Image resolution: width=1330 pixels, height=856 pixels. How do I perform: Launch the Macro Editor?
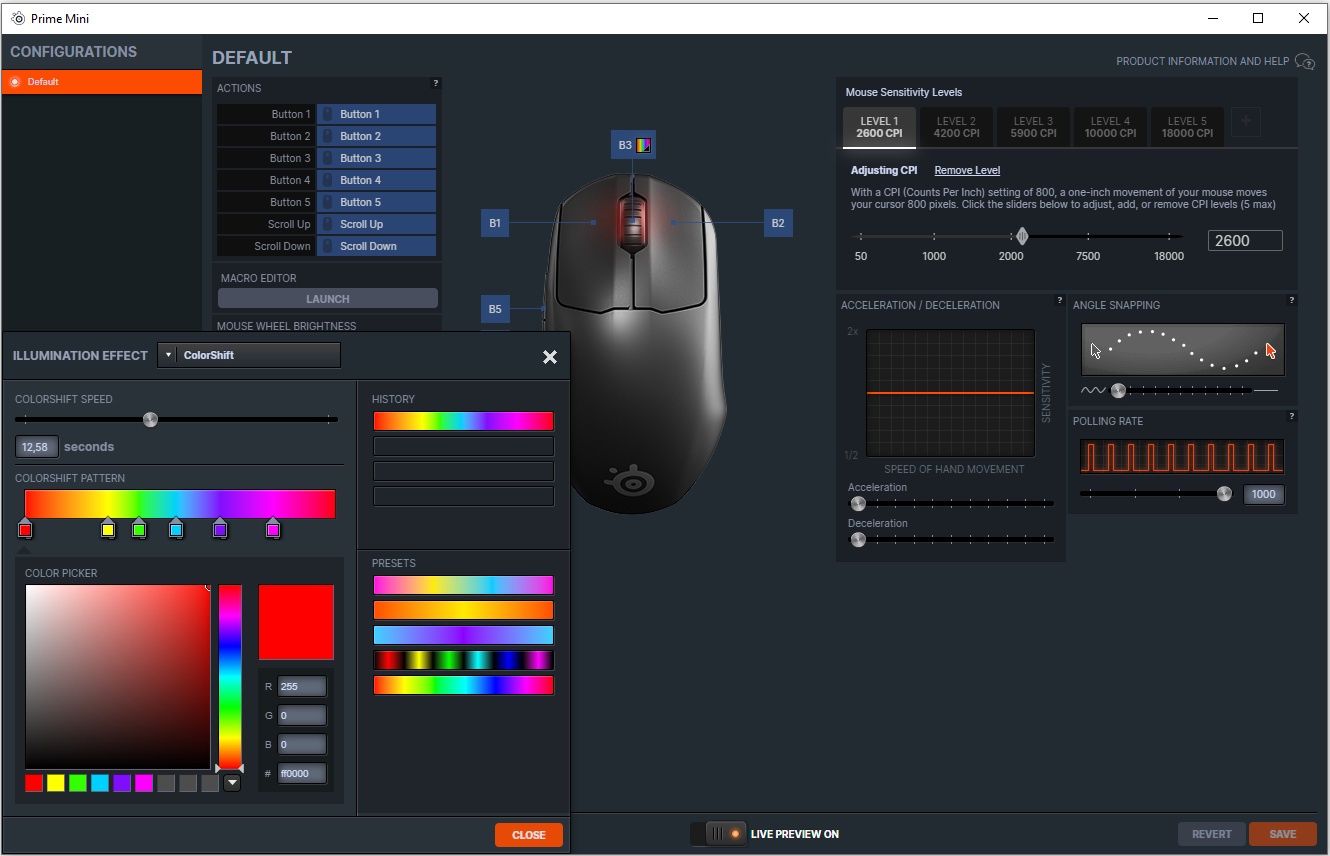[x=328, y=299]
